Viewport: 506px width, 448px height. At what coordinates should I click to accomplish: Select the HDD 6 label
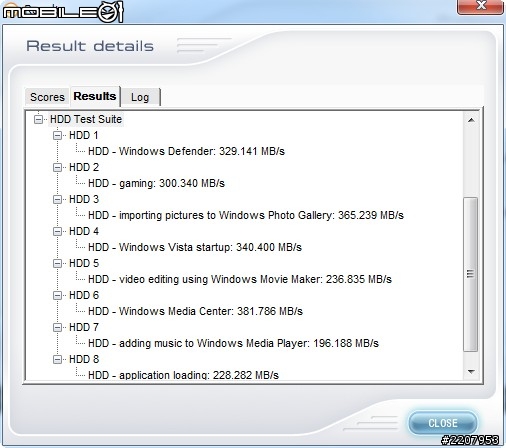[x=84, y=295]
